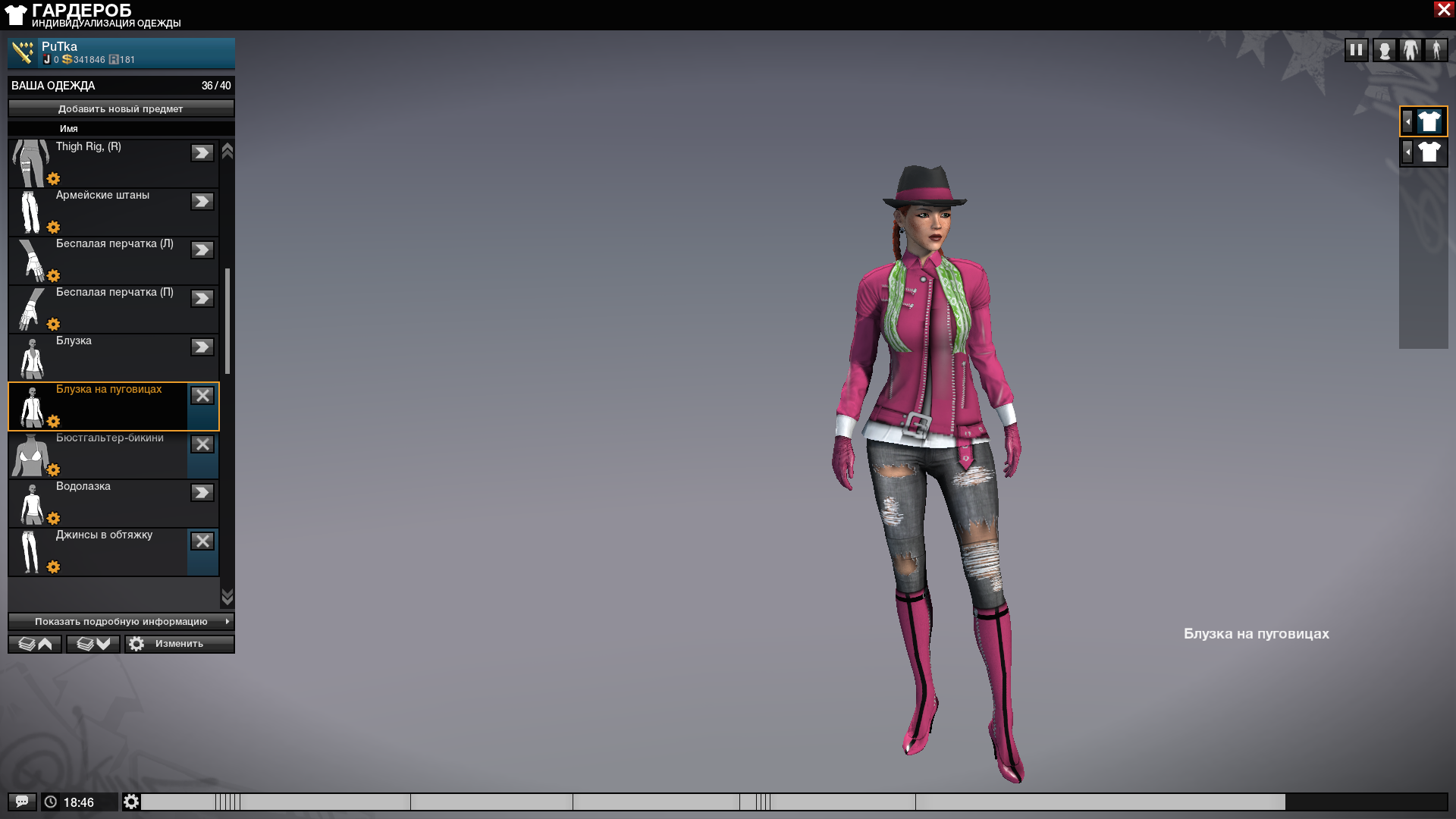Viewport: 1456px width, 819px height.
Task: Click Добавить новый предмет button
Action: click(x=121, y=108)
